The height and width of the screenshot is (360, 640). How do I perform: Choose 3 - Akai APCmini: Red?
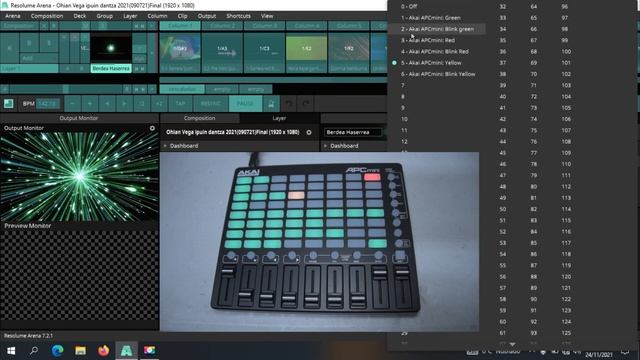click(x=428, y=40)
